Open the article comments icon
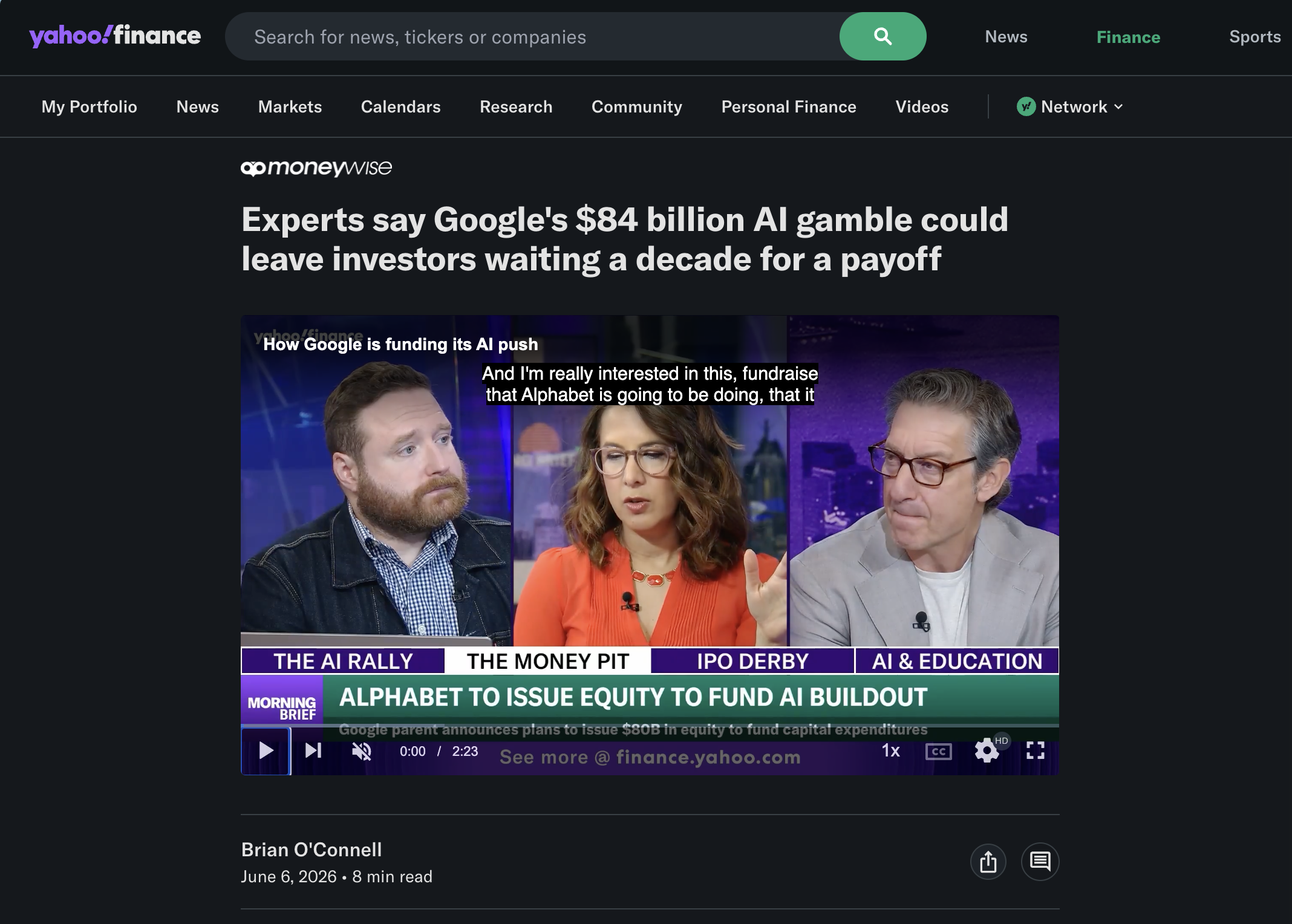1292x924 pixels. click(x=1040, y=861)
